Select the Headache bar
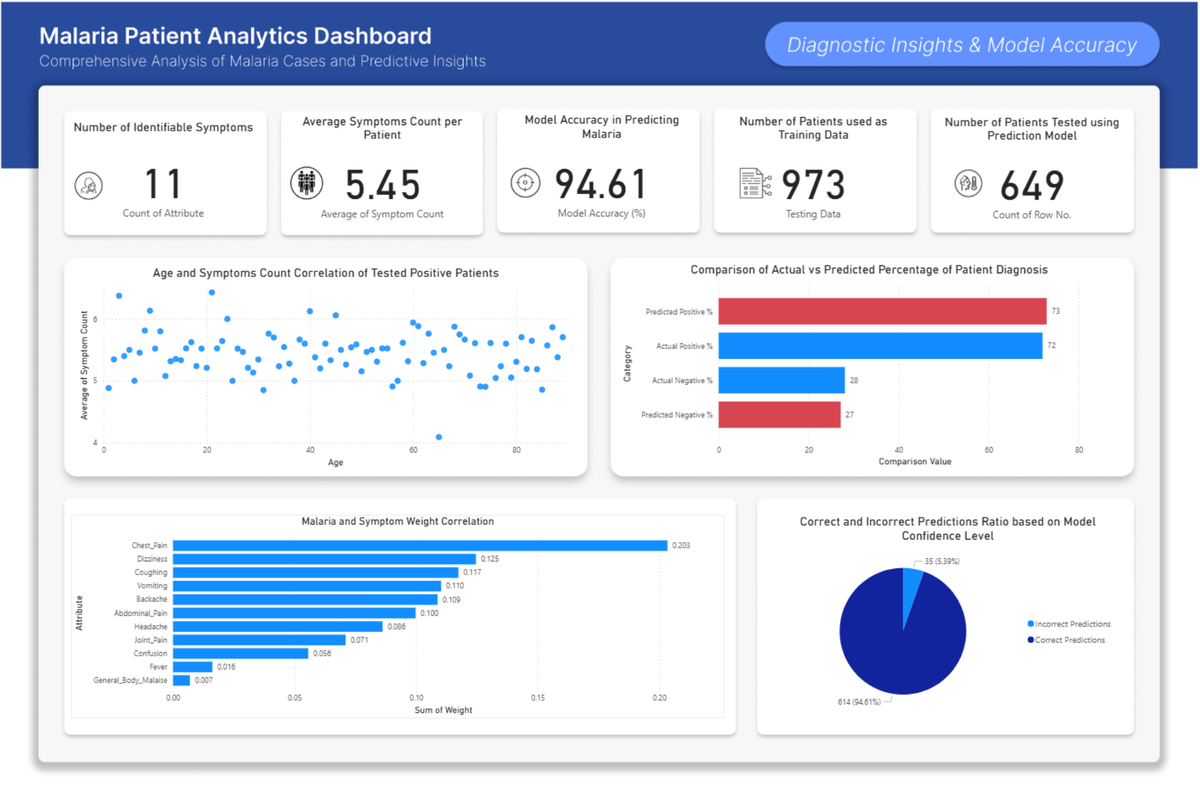1200x811 pixels. tap(278, 626)
